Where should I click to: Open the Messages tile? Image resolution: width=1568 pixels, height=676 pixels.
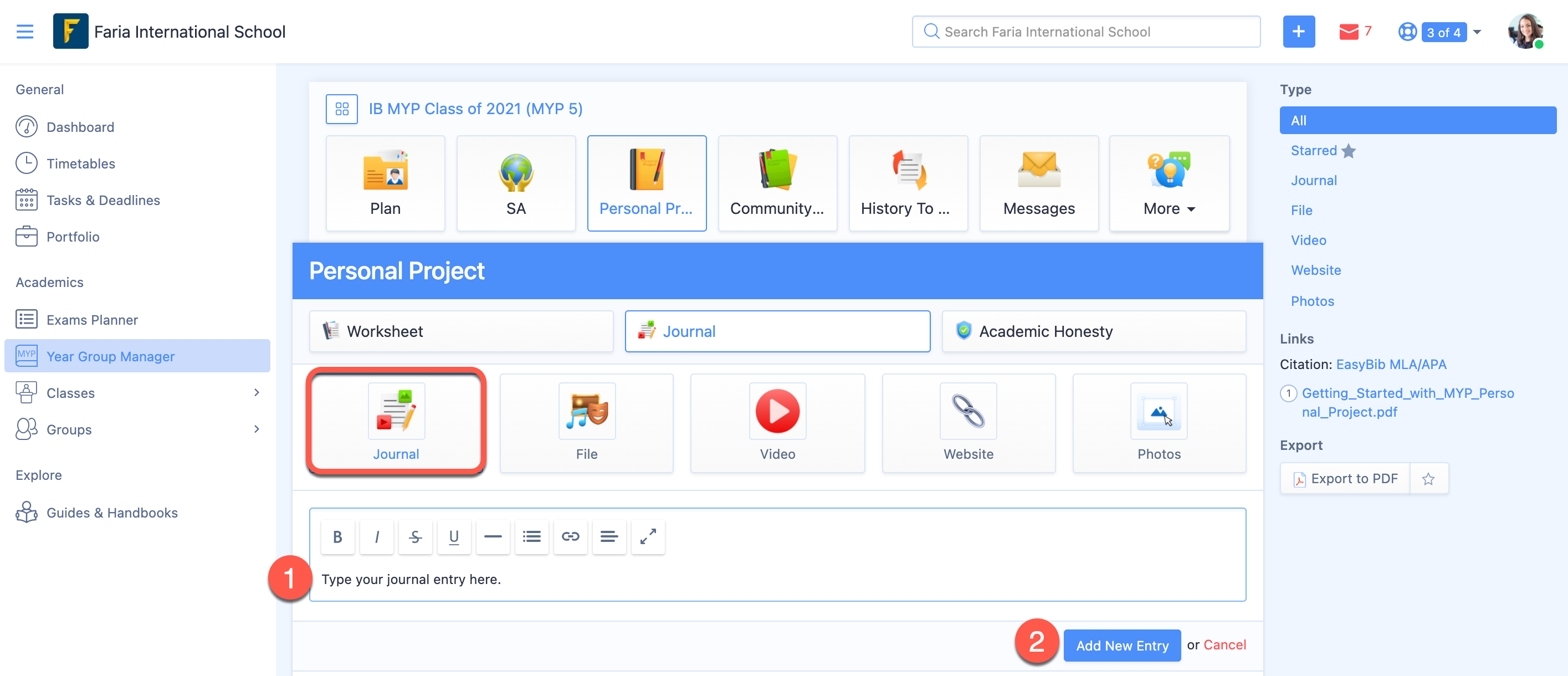(1039, 183)
